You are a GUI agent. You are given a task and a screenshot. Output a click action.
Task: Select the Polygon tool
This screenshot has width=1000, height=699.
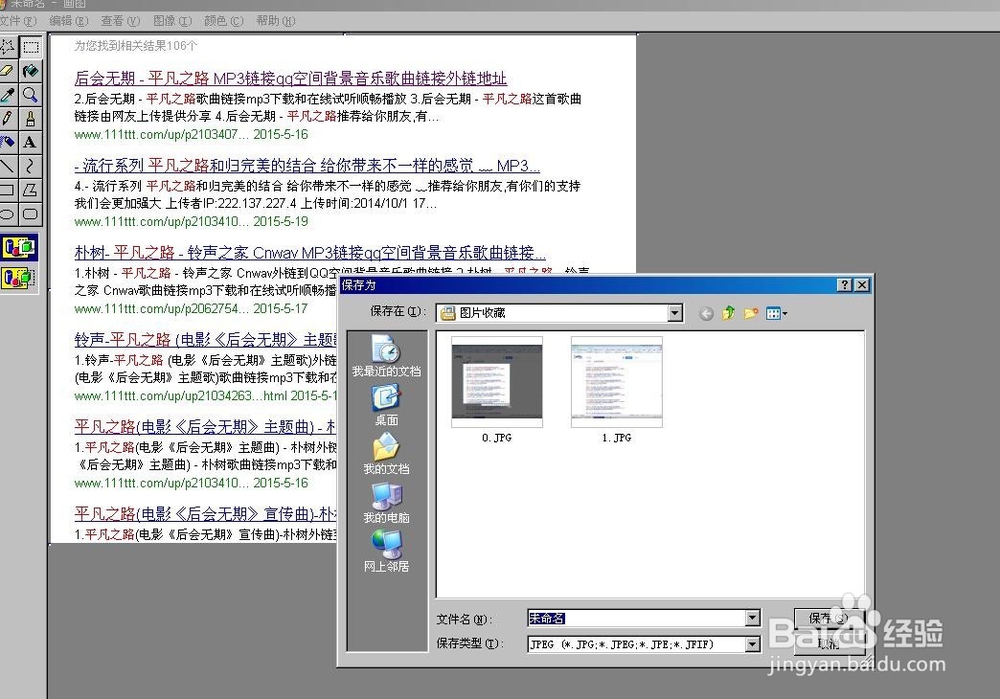(x=31, y=189)
